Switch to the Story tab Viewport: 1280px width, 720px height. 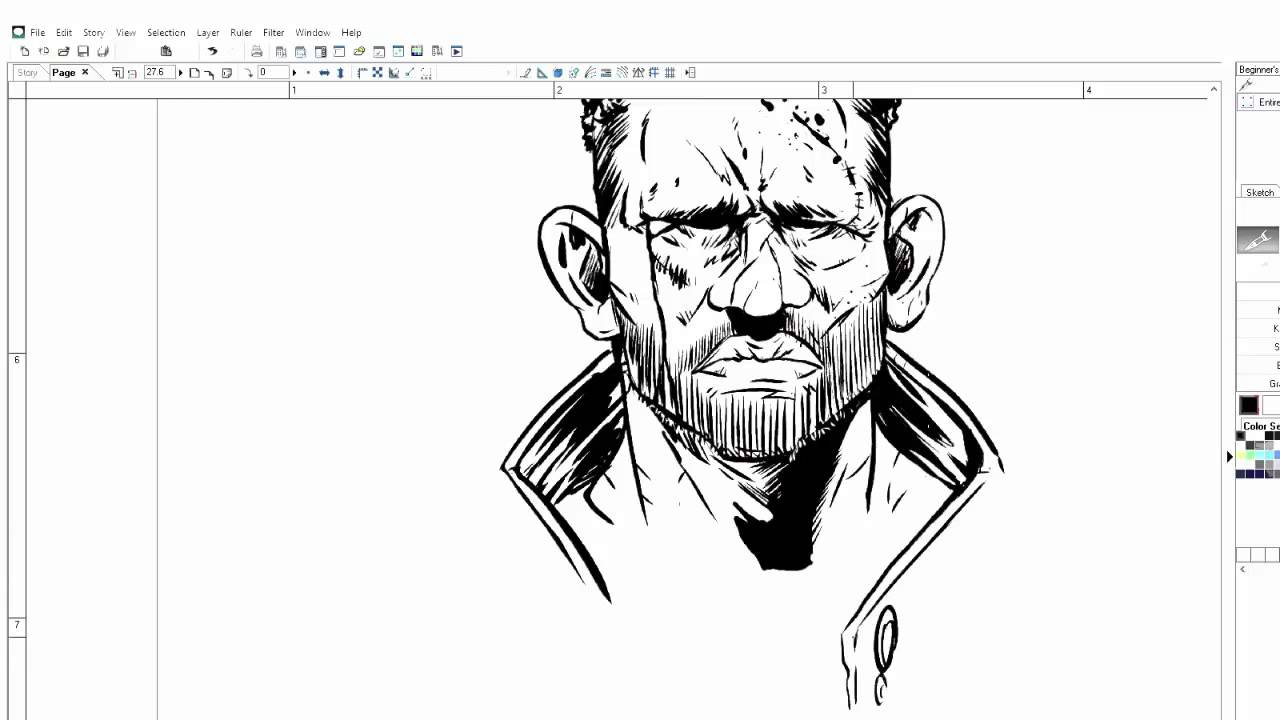pyautogui.click(x=27, y=72)
